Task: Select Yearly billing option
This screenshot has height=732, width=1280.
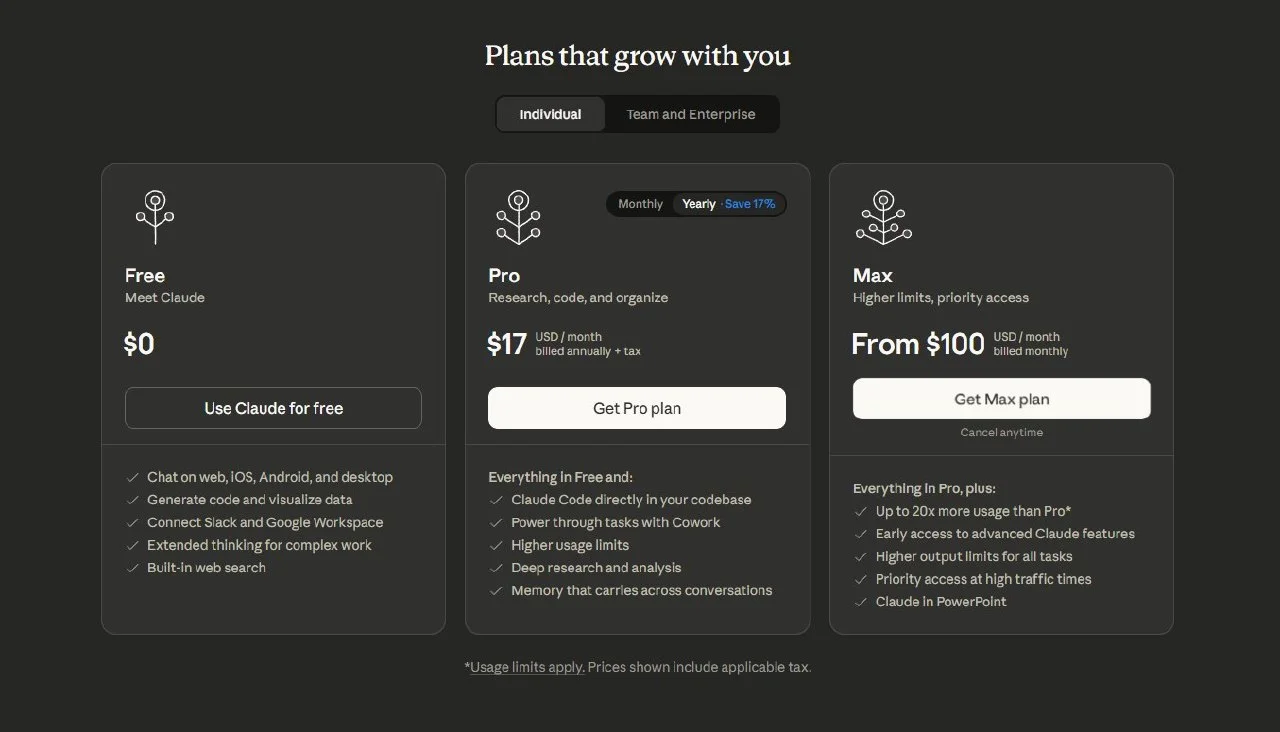Action: click(x=699, y=204)
